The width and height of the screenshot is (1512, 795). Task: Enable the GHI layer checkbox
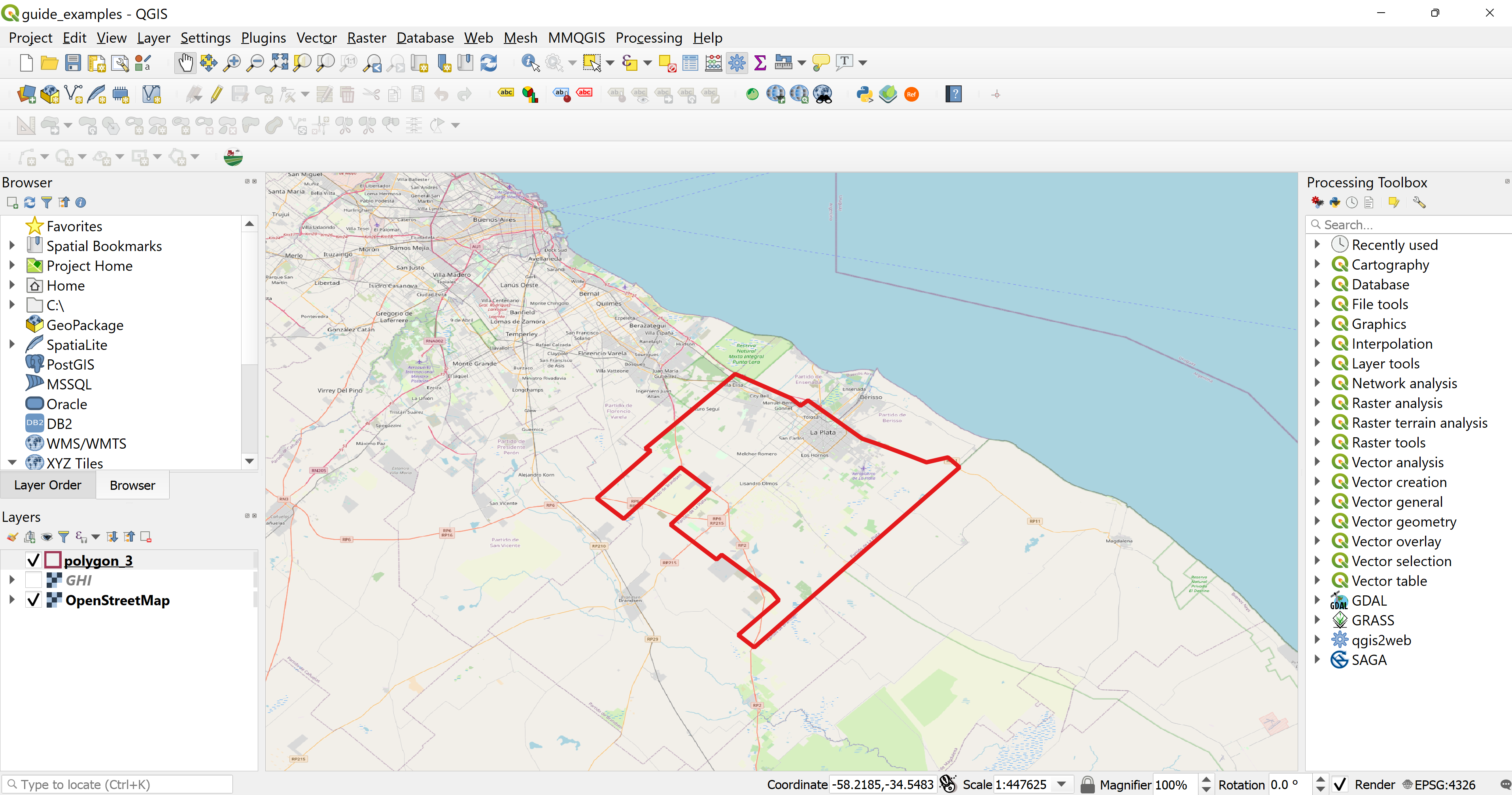pos(34,580)
